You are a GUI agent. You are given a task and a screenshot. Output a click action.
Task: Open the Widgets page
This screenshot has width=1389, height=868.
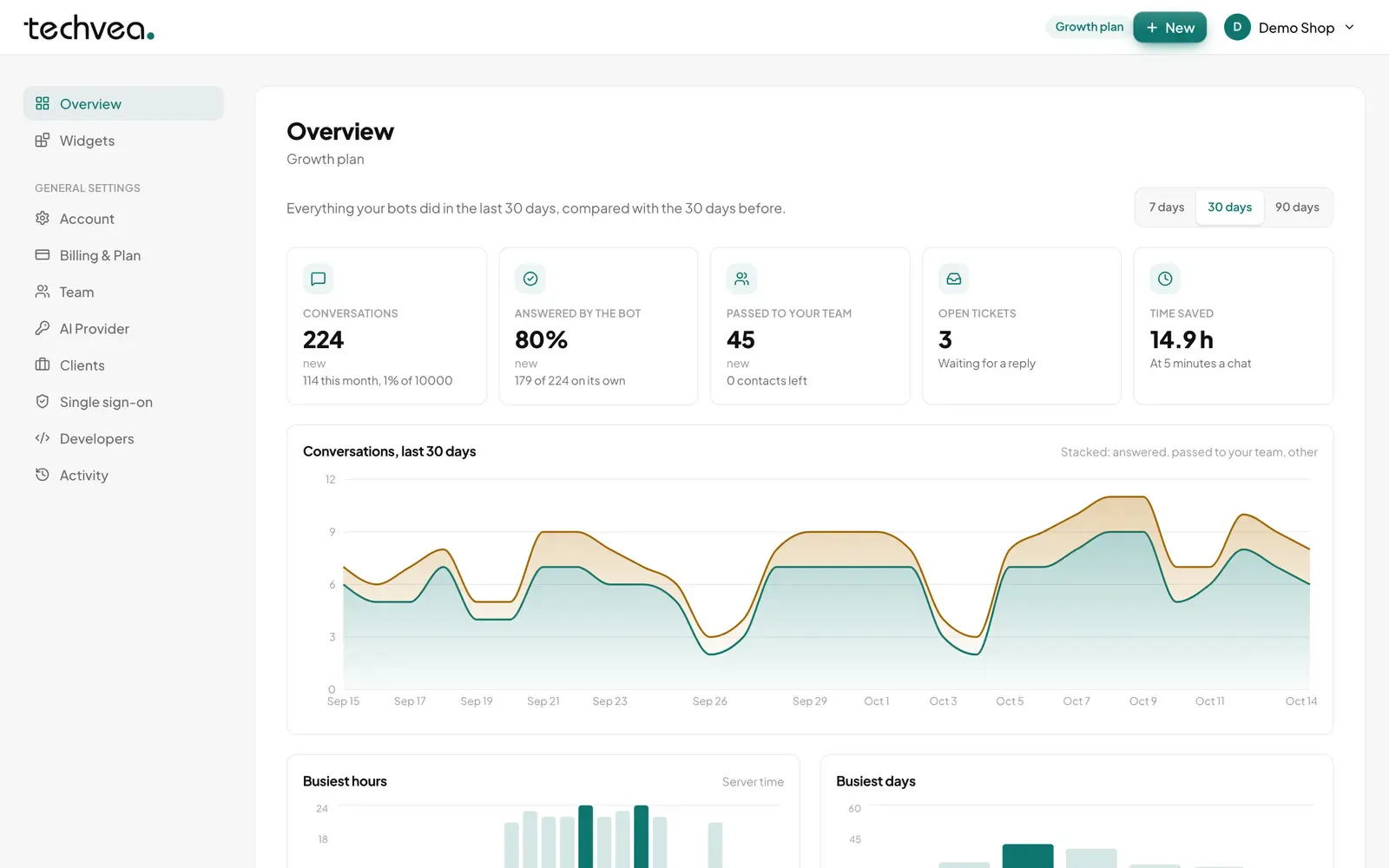tap(123, 141)
